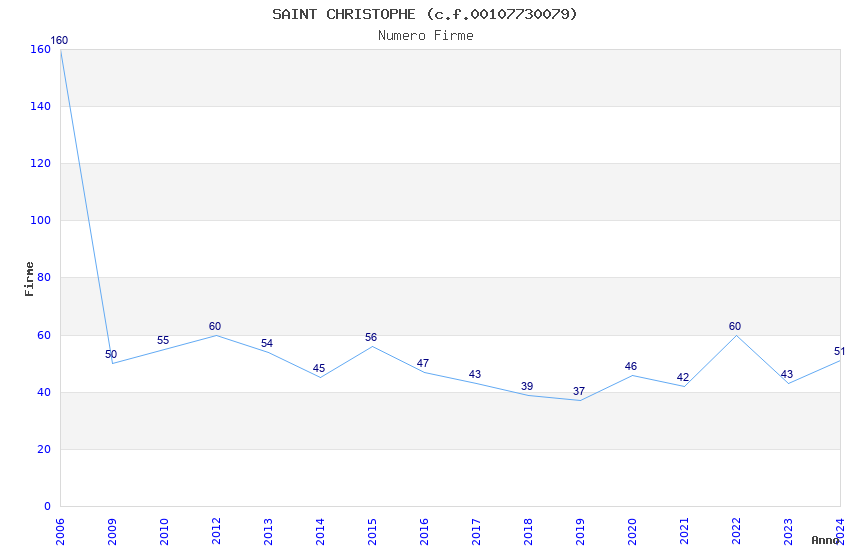Click the 100 tick on y-axis
This screenshot has width=850, height=550.
point(41,220)
